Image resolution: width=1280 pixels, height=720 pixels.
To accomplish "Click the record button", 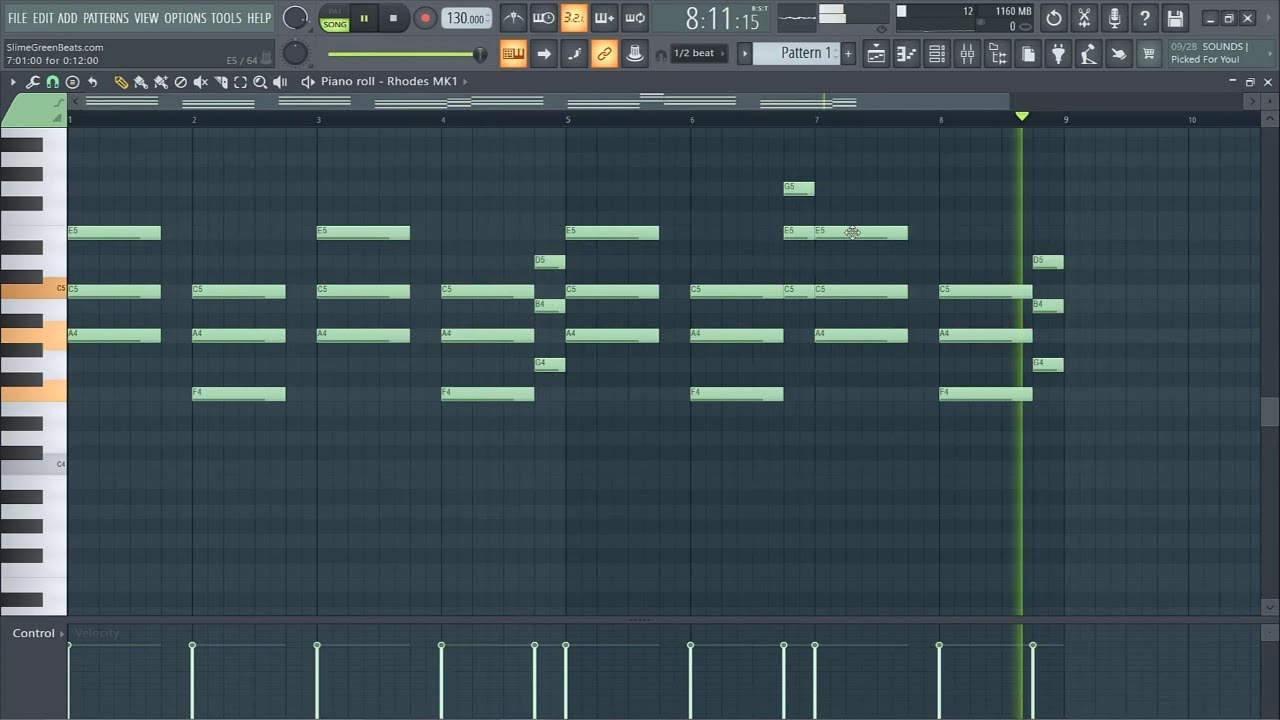I will coord(425,18).
